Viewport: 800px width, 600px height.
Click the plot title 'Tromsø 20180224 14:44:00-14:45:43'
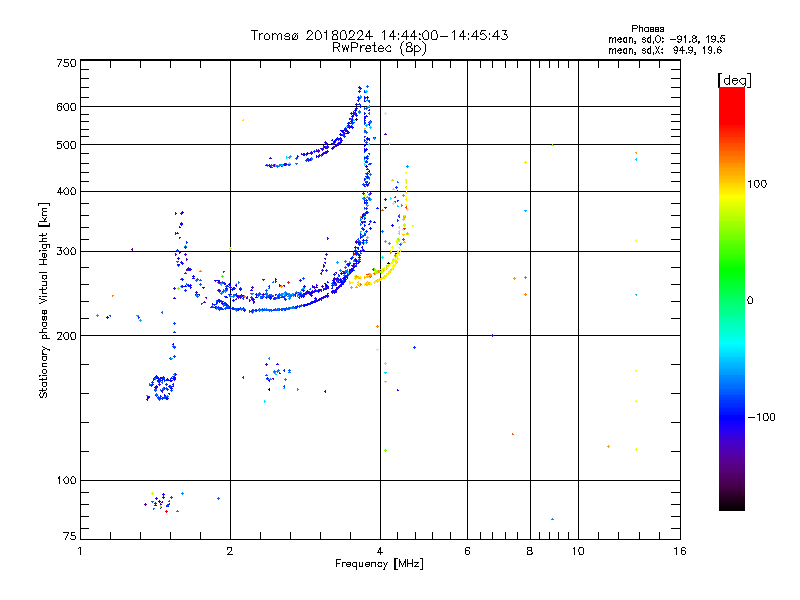pos(379,35)
